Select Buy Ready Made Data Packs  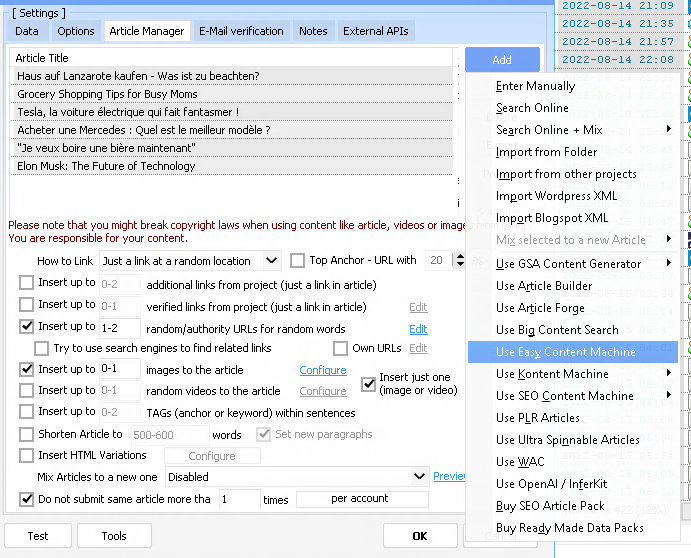click(x=569, y=528)
